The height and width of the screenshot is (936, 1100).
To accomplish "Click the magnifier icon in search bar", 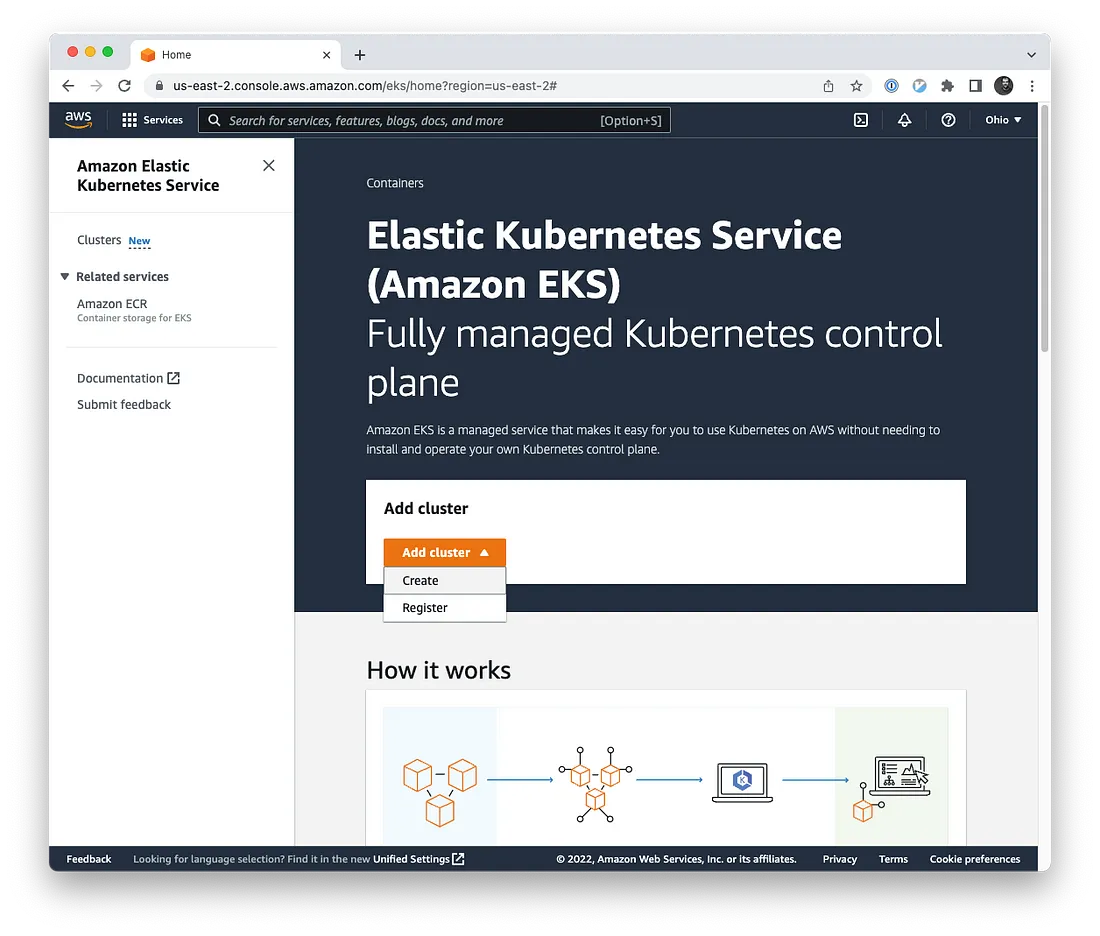I will click(214, 120).
